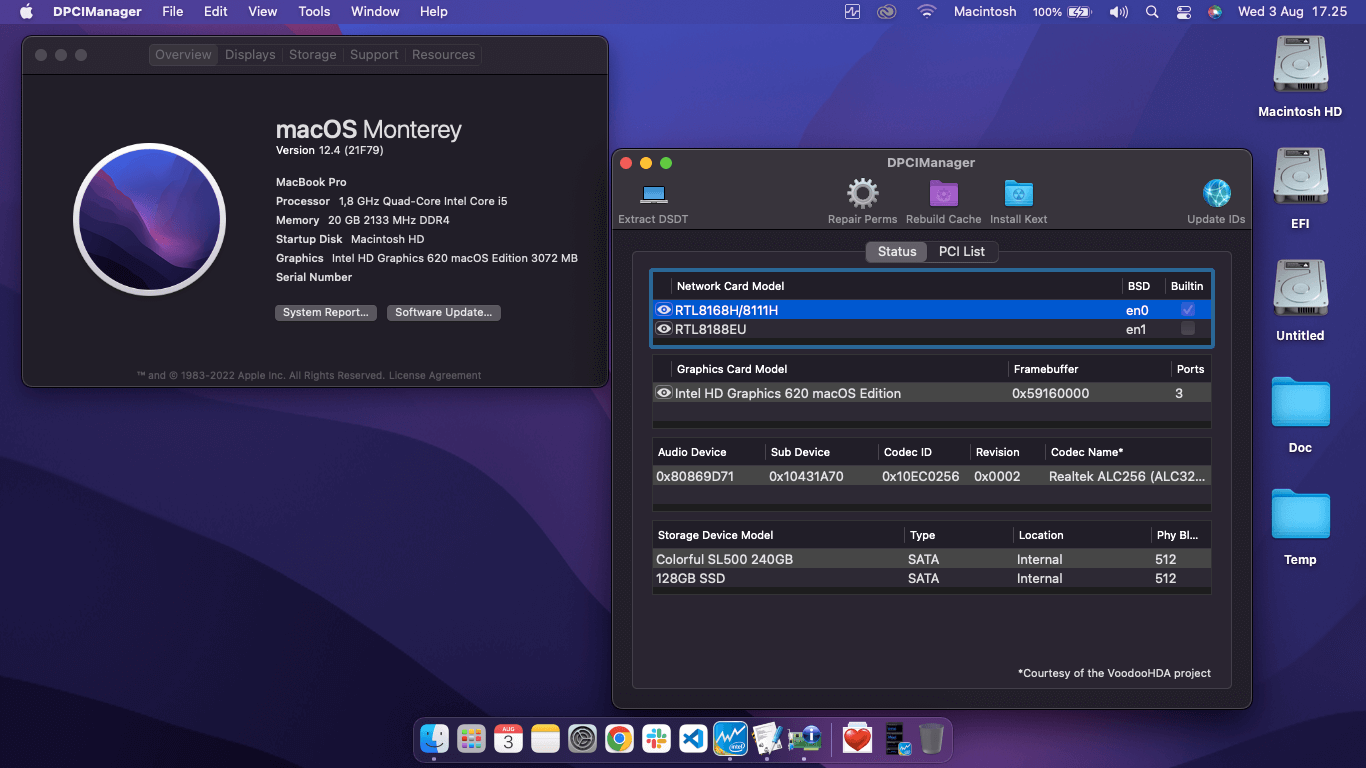Select the Status tab in DPCIManager
The width and height of the screenshot is (1366, 768).
tap(897, 251)
